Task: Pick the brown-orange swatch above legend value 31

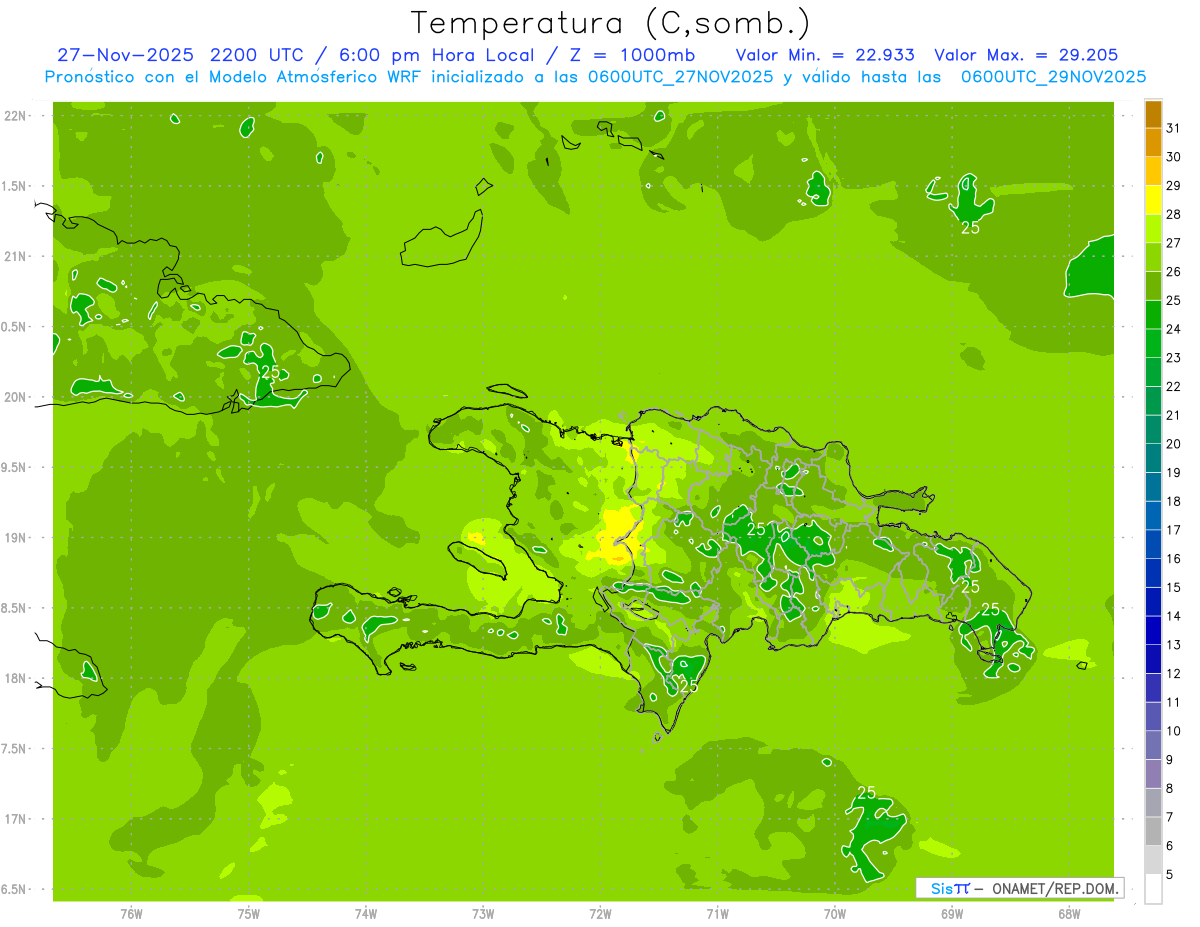Action: tap(1153, 115)
